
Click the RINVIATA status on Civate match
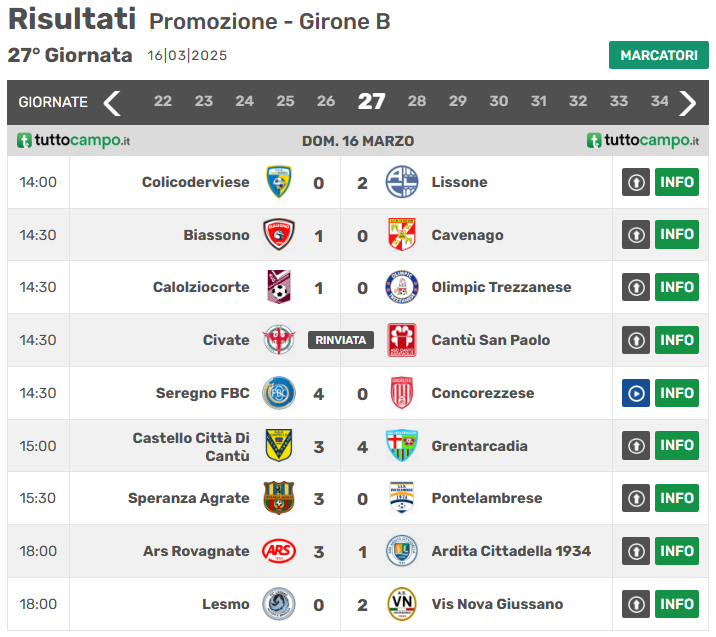pos(340,340)
